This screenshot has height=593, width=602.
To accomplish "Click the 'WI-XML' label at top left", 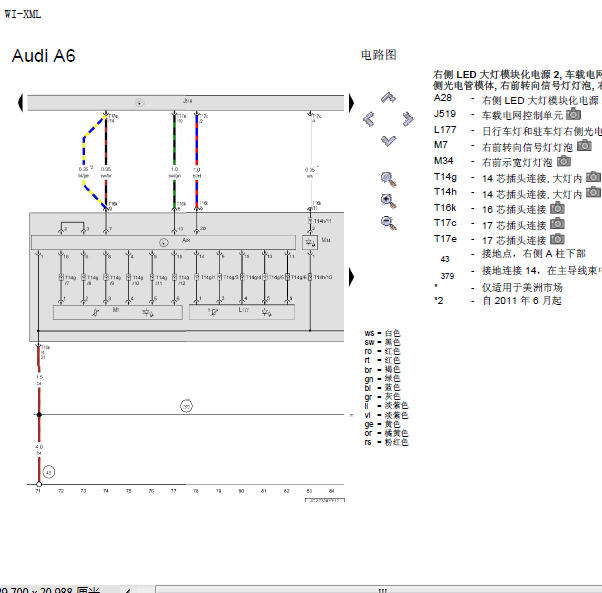I will [x=22, y=14].
